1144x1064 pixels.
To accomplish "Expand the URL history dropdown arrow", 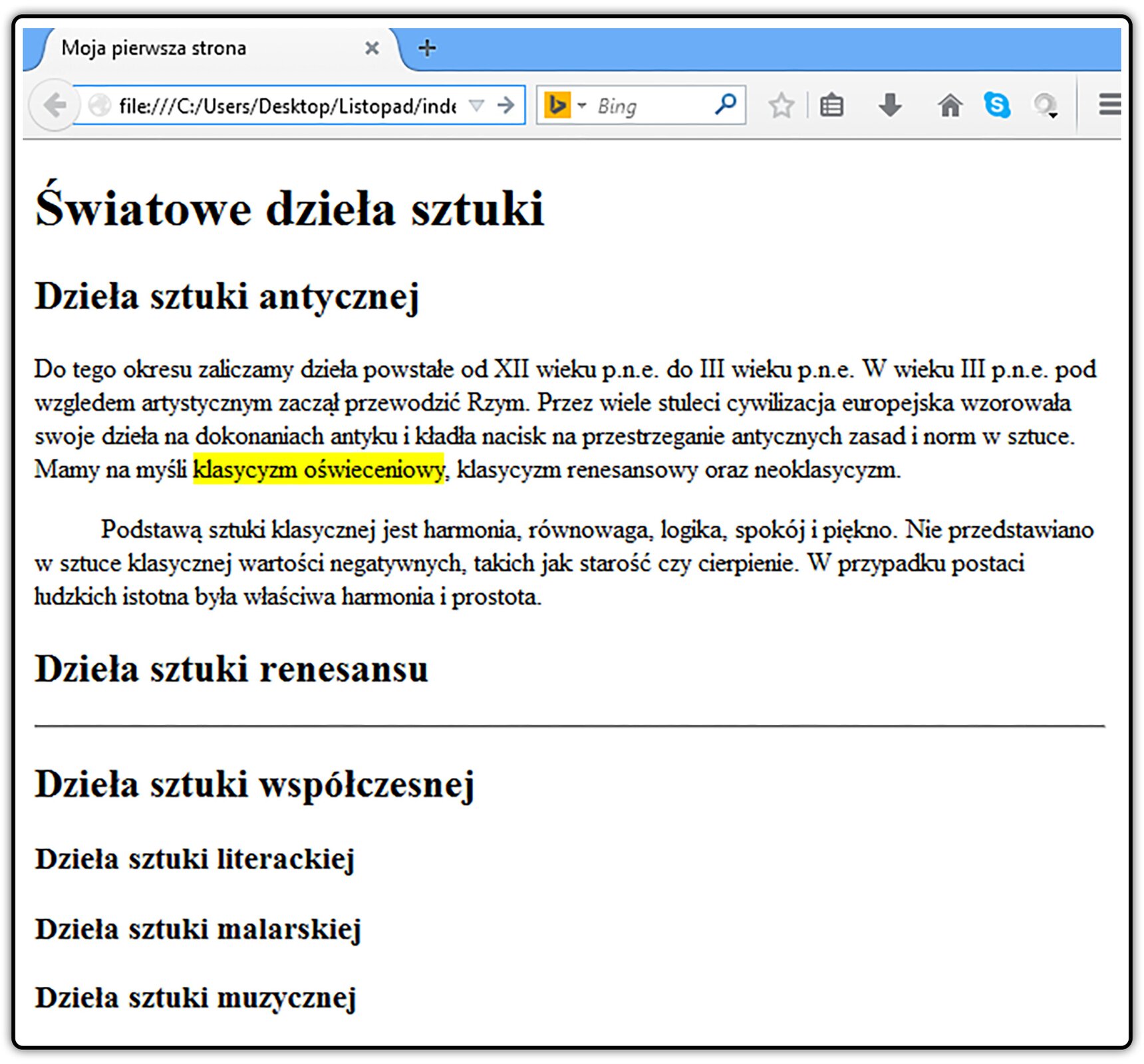I will (x=476, y=105).
